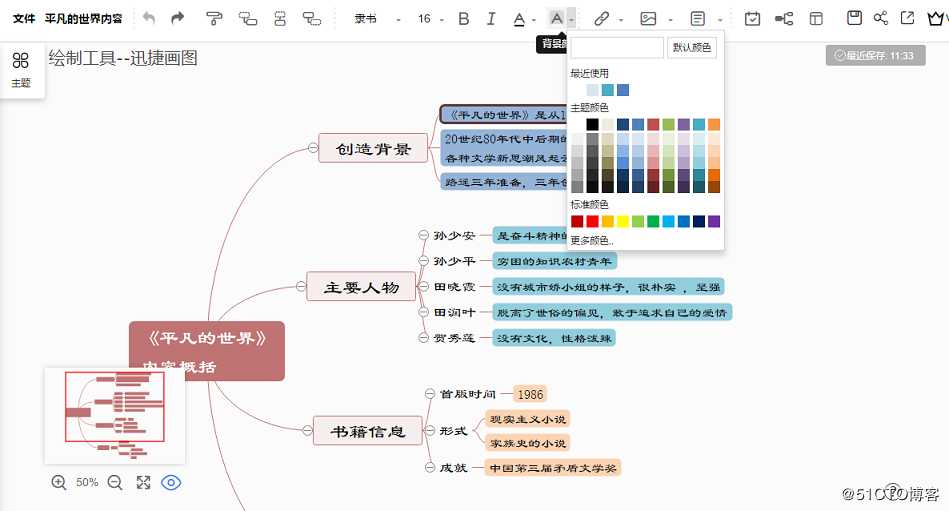Viewport: 949px width, 511px height.
Task: Insert a hyperlink via link icon
Action: 601,19
